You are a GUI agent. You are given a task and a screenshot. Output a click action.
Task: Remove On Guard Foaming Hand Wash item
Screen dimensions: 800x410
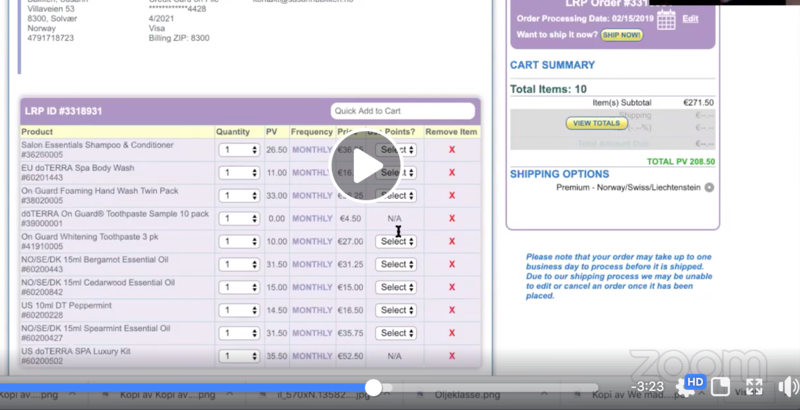coord(452,196)
